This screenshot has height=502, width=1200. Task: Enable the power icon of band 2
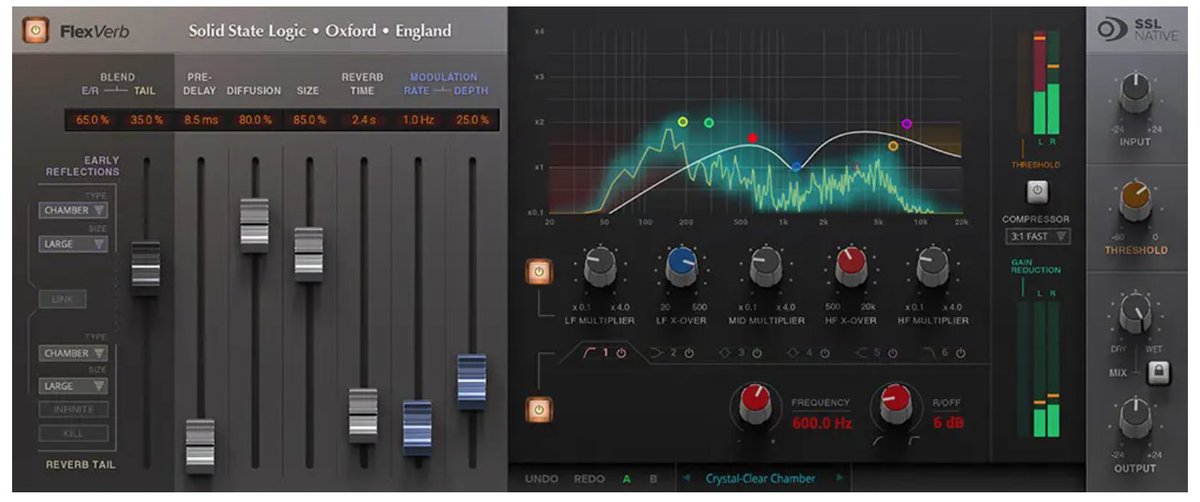688,353
